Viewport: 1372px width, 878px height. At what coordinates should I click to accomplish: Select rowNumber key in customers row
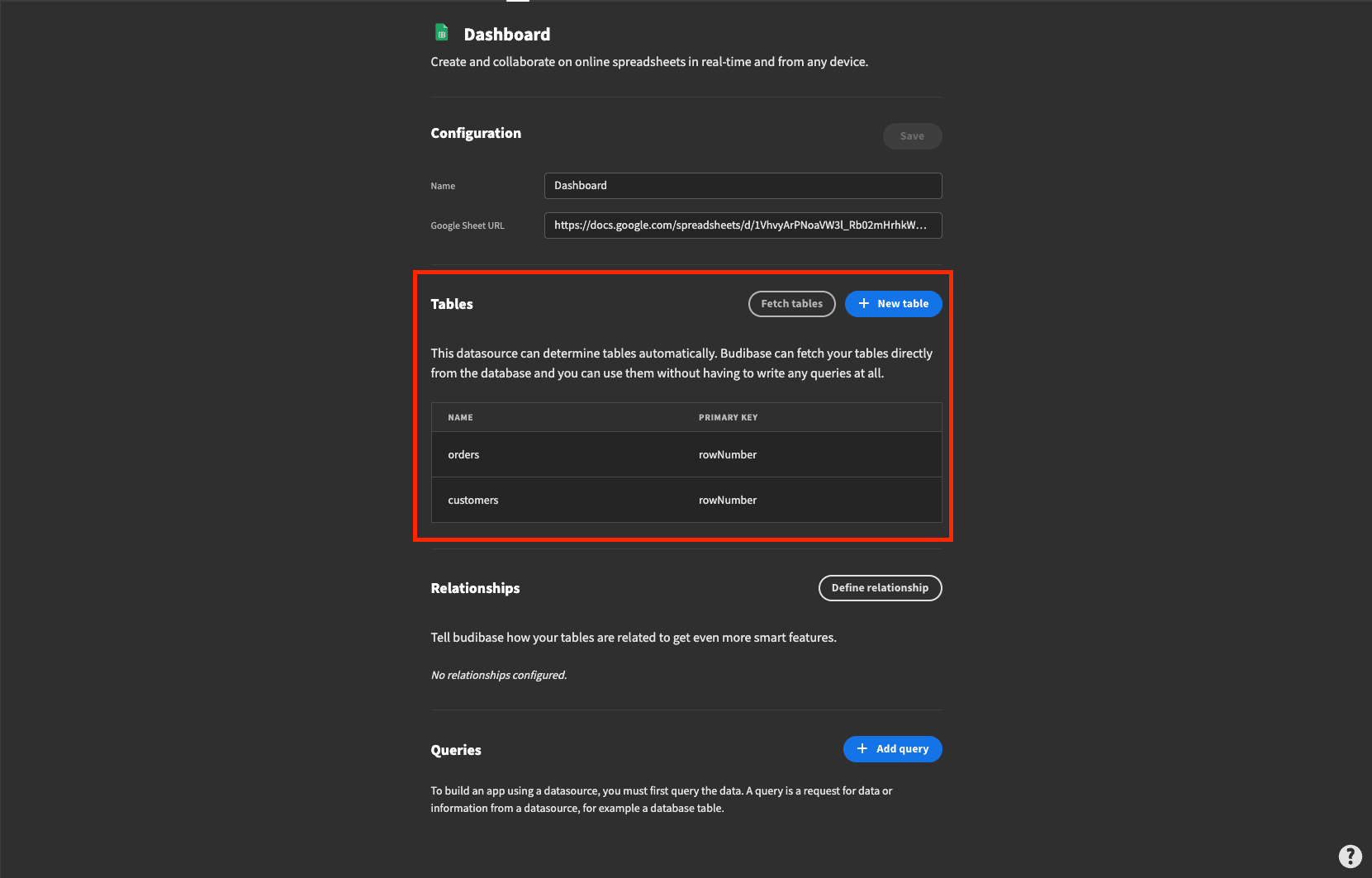click(727, 501)
